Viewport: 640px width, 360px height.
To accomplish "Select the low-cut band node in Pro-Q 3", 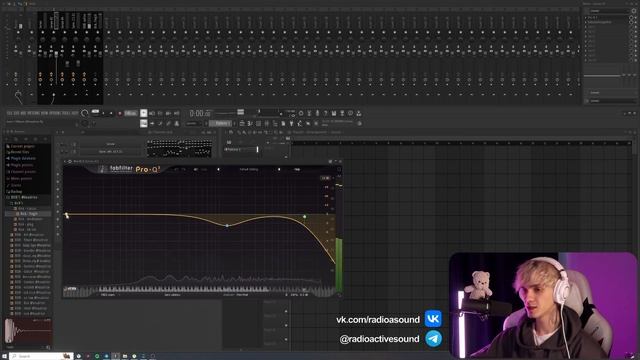I will (67, 215).
